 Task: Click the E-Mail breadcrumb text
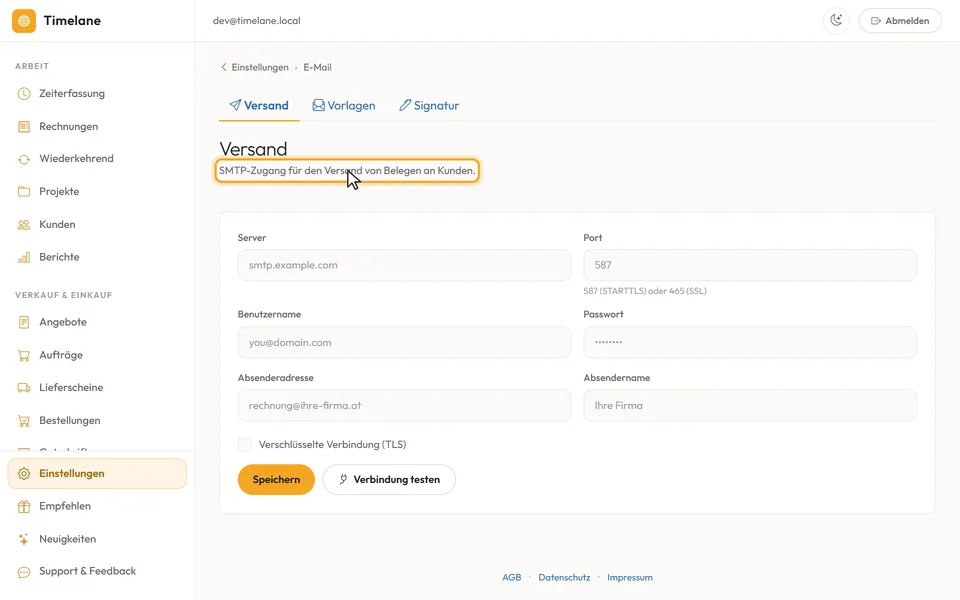pos(317,67)
